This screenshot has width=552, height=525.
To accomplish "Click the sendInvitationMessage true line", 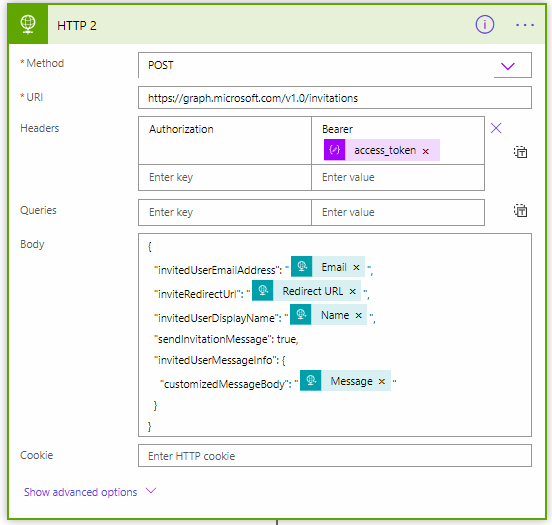I will tap(226, 339).
